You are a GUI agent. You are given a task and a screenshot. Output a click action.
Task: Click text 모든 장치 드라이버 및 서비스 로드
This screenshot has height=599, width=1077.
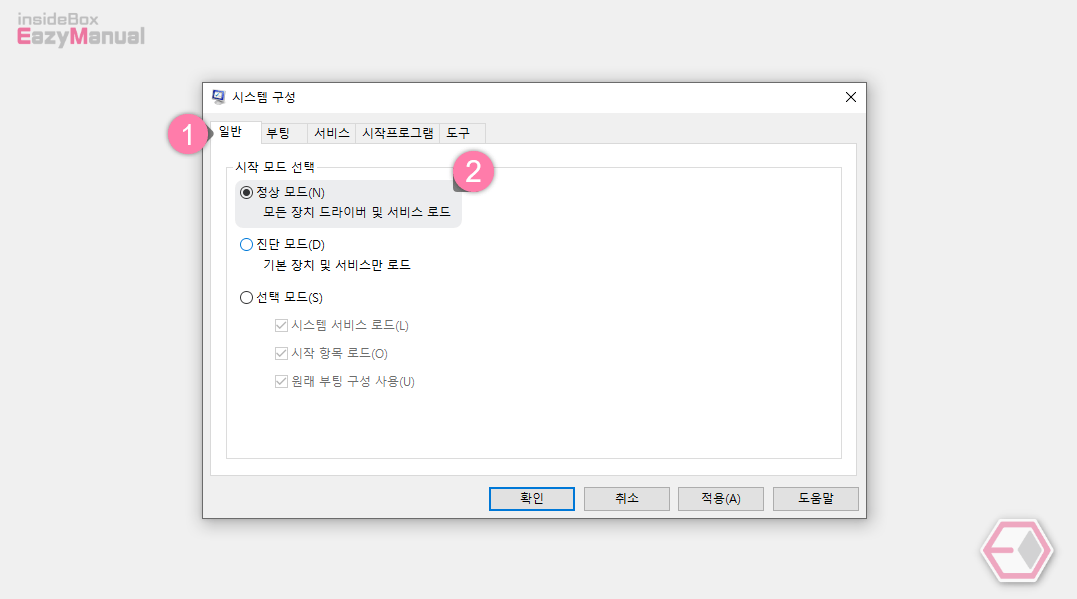coord(356,212)
